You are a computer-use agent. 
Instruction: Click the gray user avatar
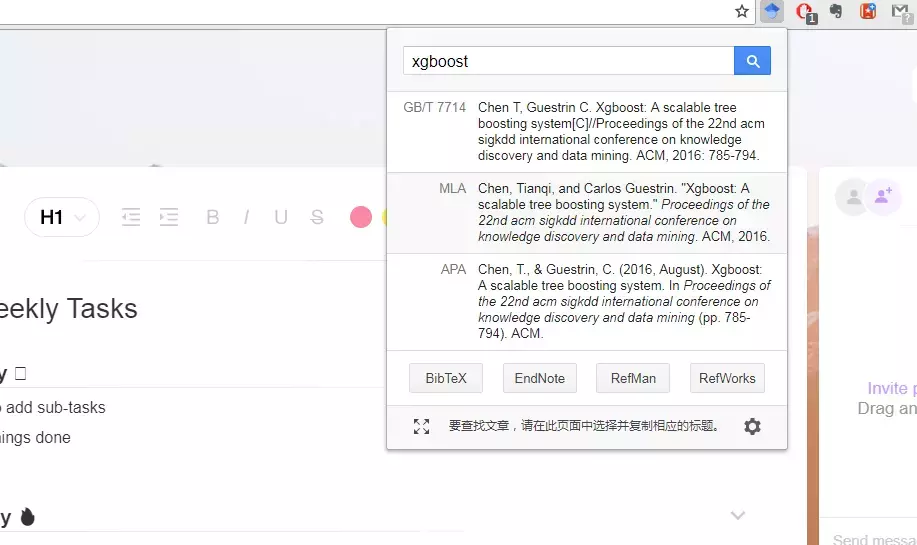click(853, 197)
